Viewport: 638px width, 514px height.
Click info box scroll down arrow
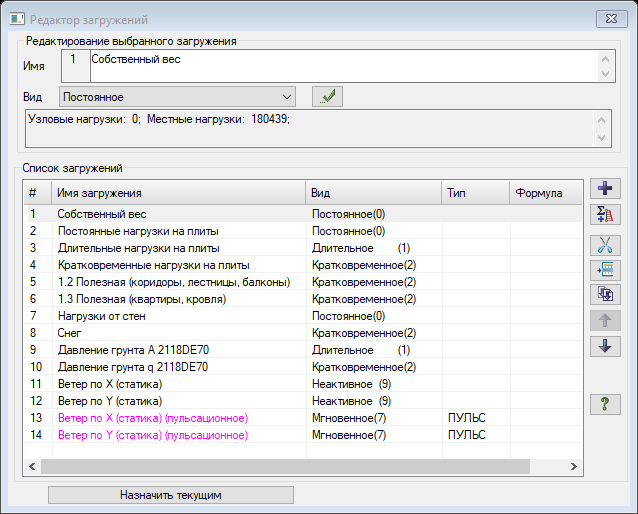(x=601, y=138)
